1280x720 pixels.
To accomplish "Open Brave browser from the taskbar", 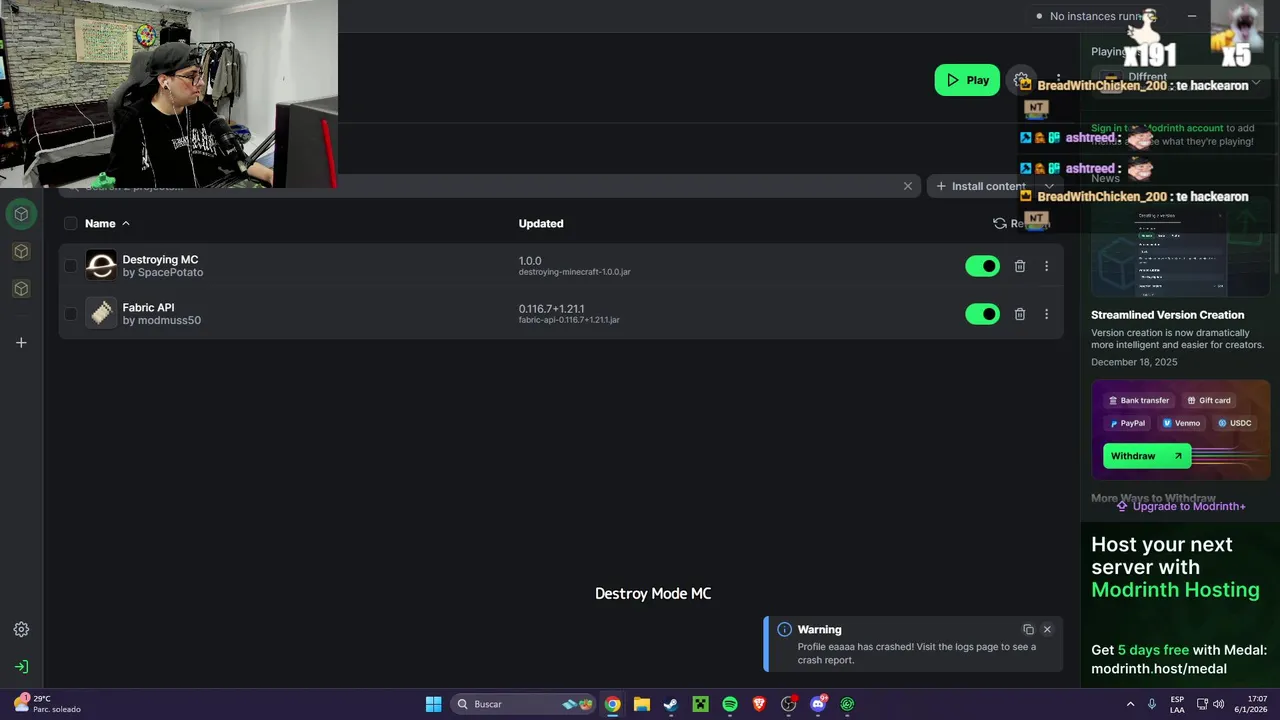I will [759, 704].
